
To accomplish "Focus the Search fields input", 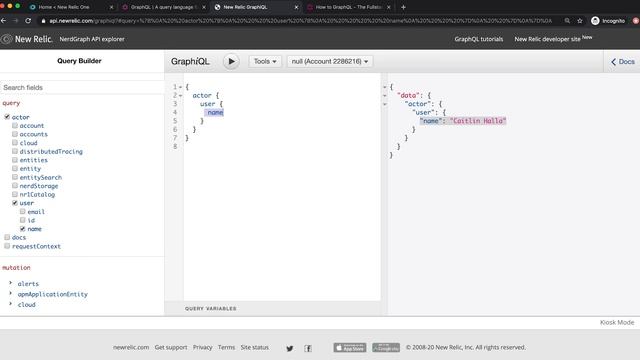I will tap(82, 87).
